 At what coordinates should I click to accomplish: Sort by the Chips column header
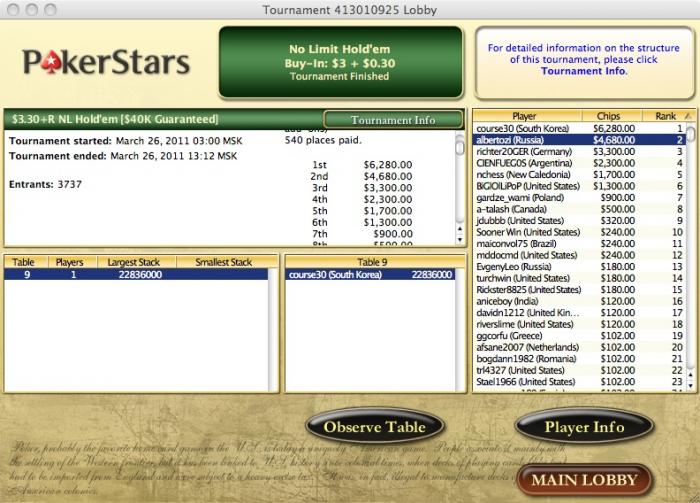point(612,116)
